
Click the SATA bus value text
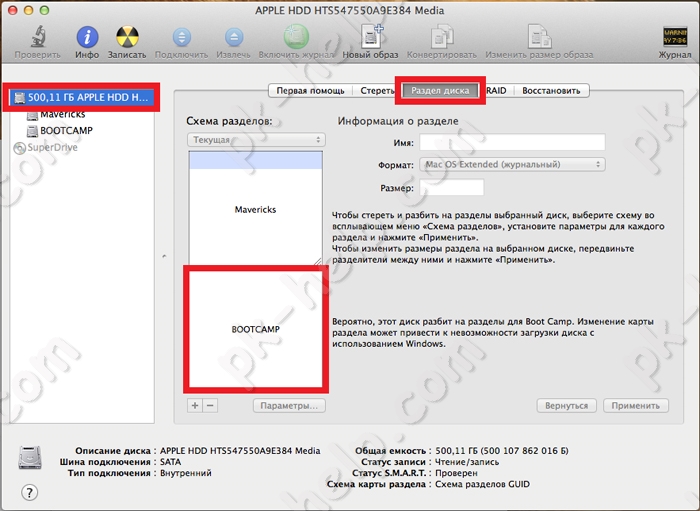171,462
